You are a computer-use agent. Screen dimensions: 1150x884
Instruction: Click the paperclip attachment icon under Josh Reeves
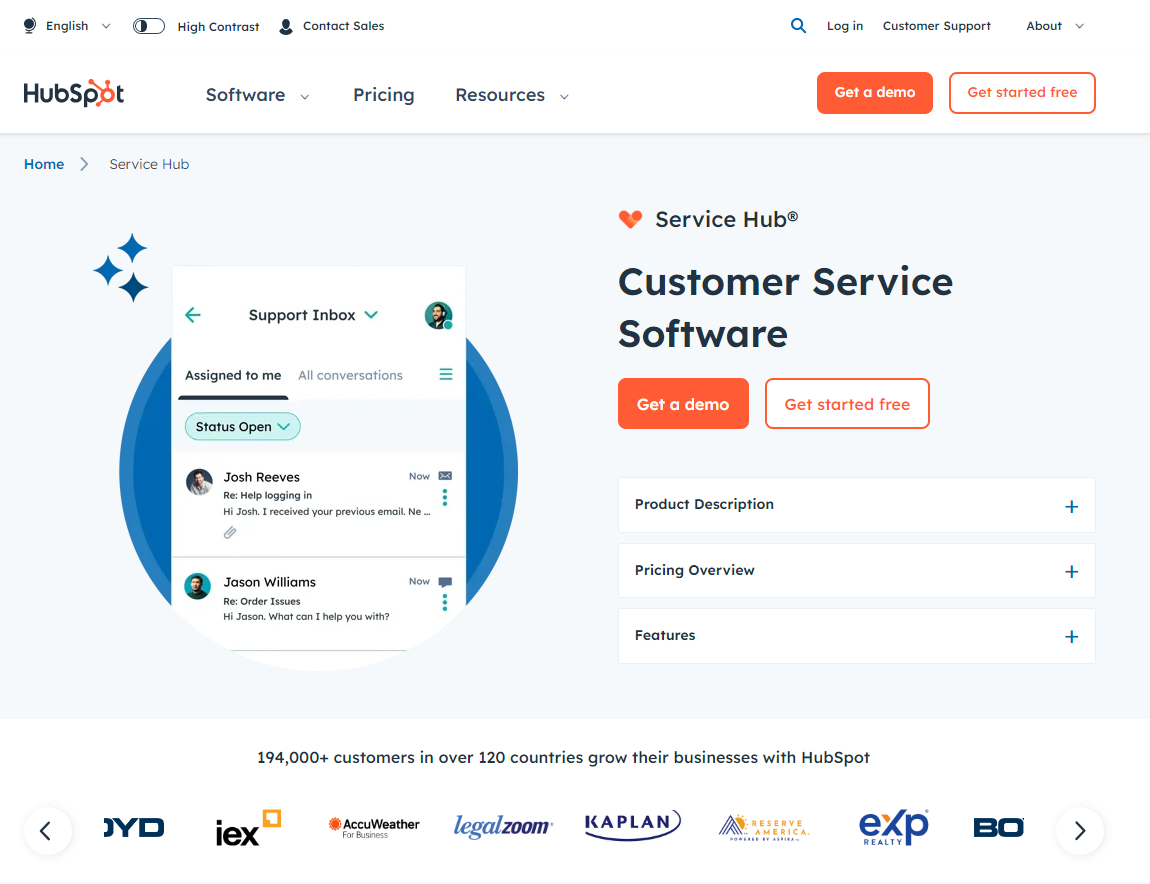[230, 533]
